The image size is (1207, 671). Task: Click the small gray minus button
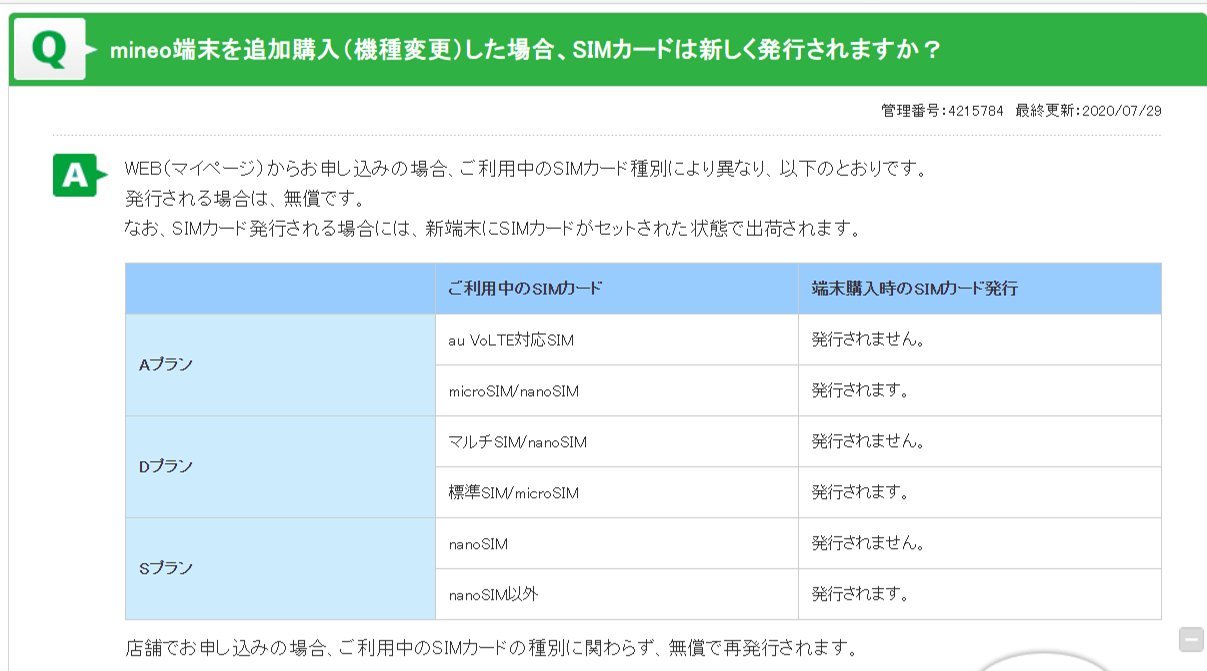tap(1191, 639)
